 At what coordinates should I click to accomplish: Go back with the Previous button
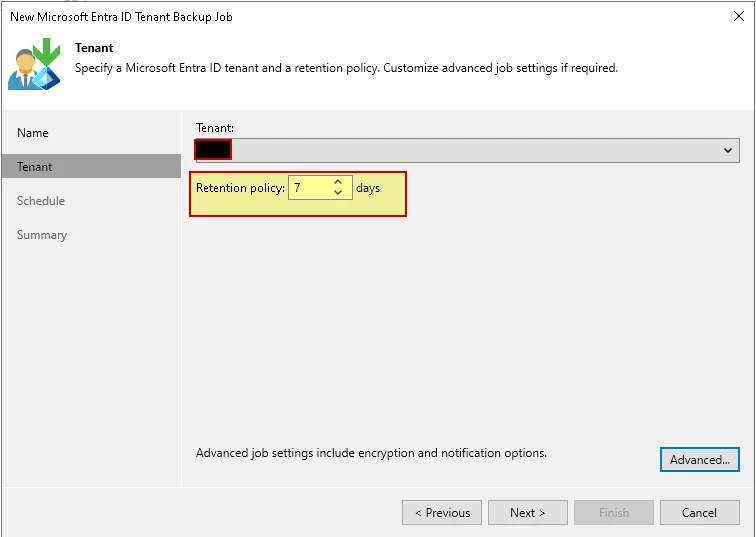pos(442,512)
